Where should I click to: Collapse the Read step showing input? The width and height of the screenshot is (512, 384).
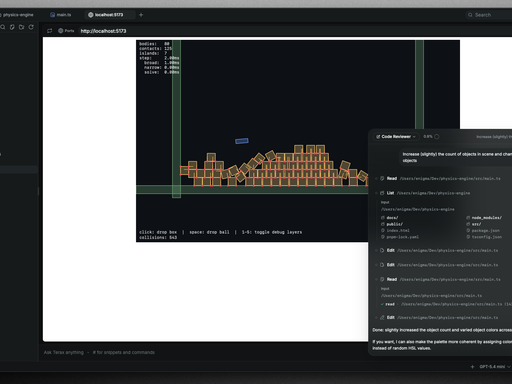point(440,279)
